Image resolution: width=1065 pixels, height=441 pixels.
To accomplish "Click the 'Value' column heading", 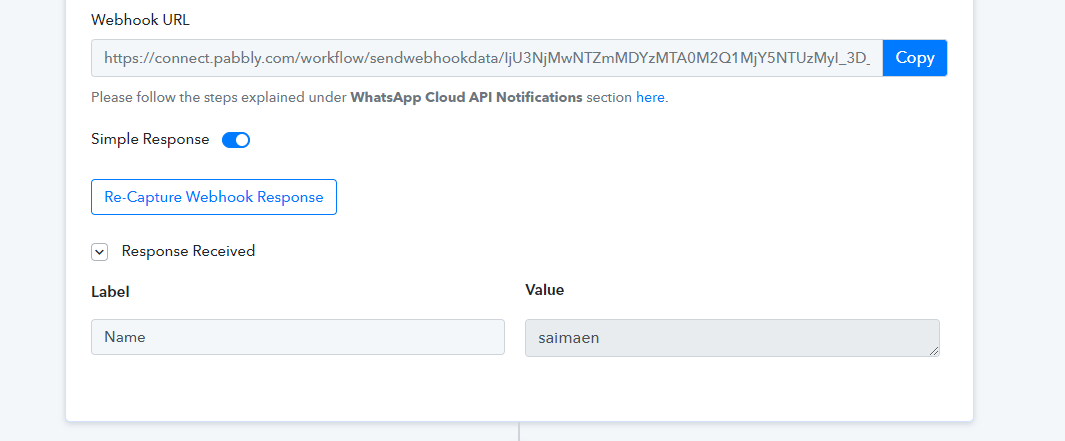I will 545,290.
